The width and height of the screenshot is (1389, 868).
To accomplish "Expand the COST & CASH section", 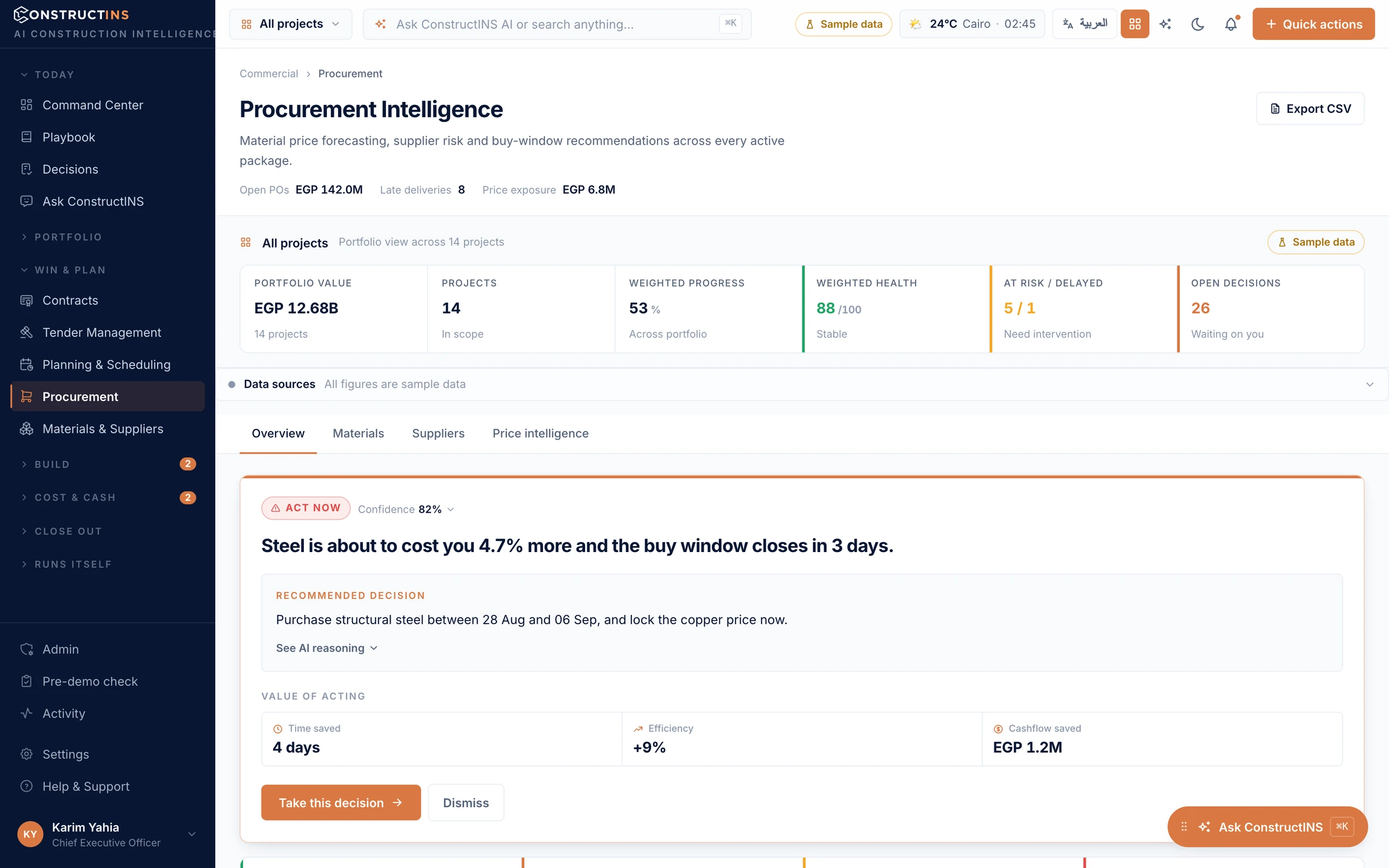I will click(108, 498).
